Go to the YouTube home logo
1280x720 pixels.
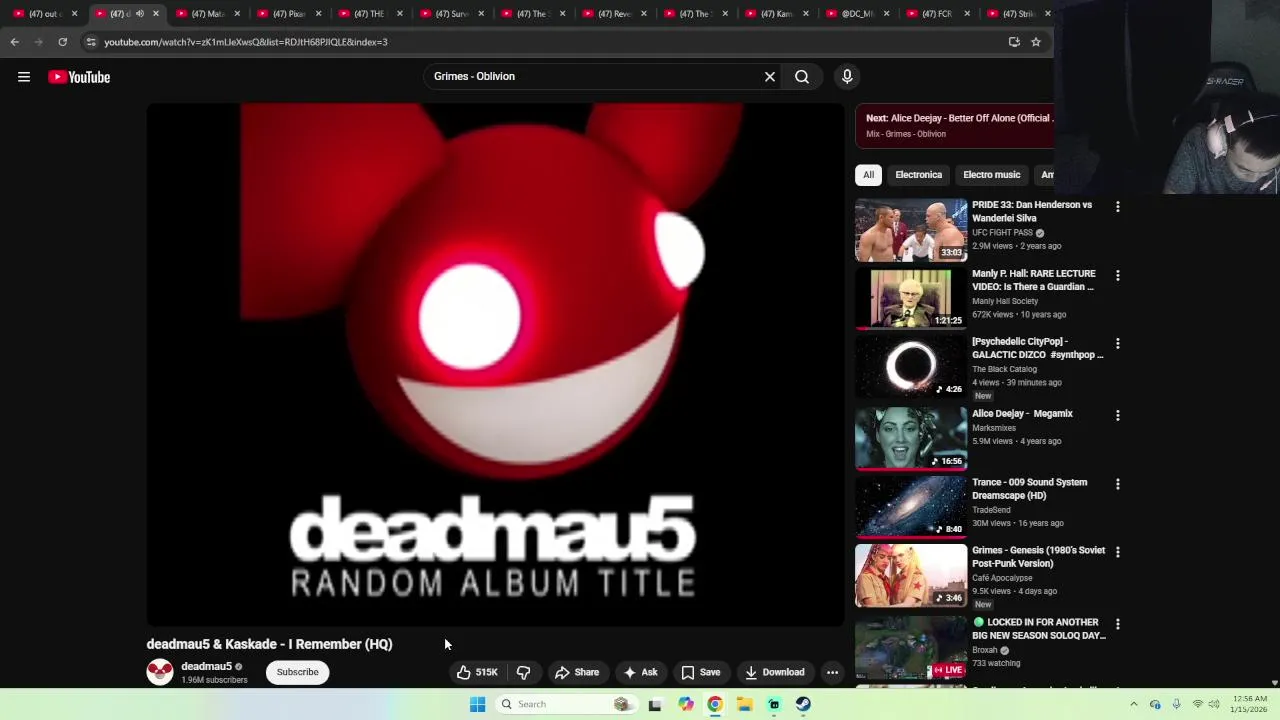(79, 77)
